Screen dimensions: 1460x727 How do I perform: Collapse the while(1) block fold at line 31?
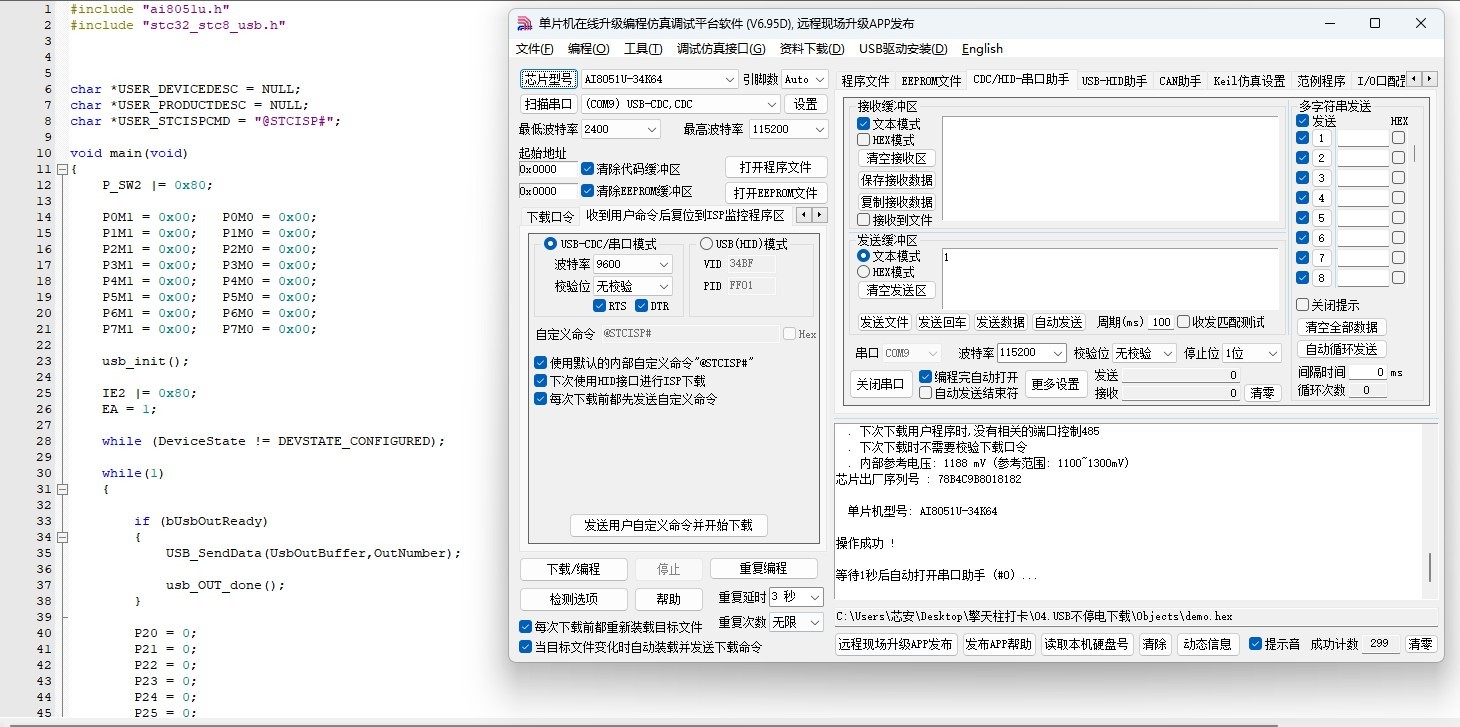tap(61, 489)
